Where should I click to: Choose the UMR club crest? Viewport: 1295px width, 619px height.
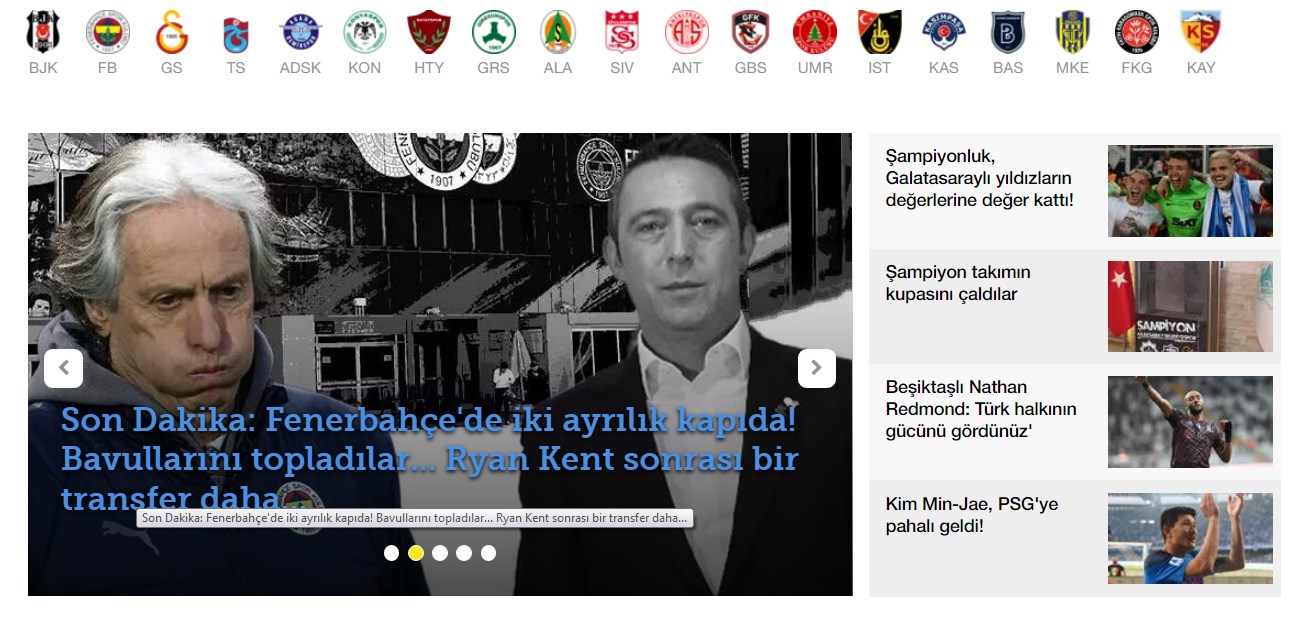tap(815, 32)
